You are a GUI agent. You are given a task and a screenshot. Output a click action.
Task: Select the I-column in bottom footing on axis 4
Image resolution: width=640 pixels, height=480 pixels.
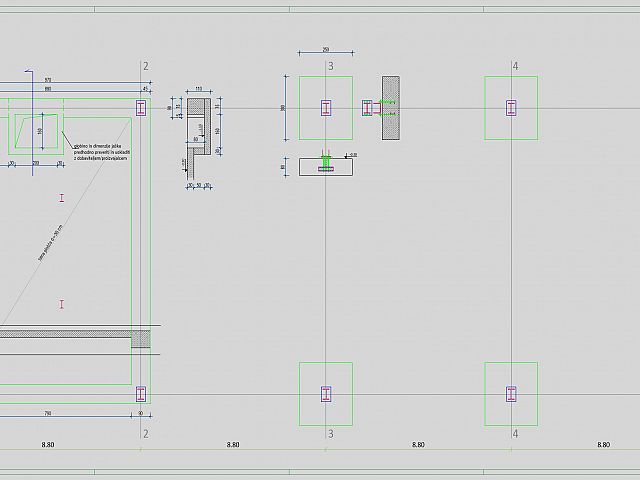pyautogui.click(x=511, y=394)
